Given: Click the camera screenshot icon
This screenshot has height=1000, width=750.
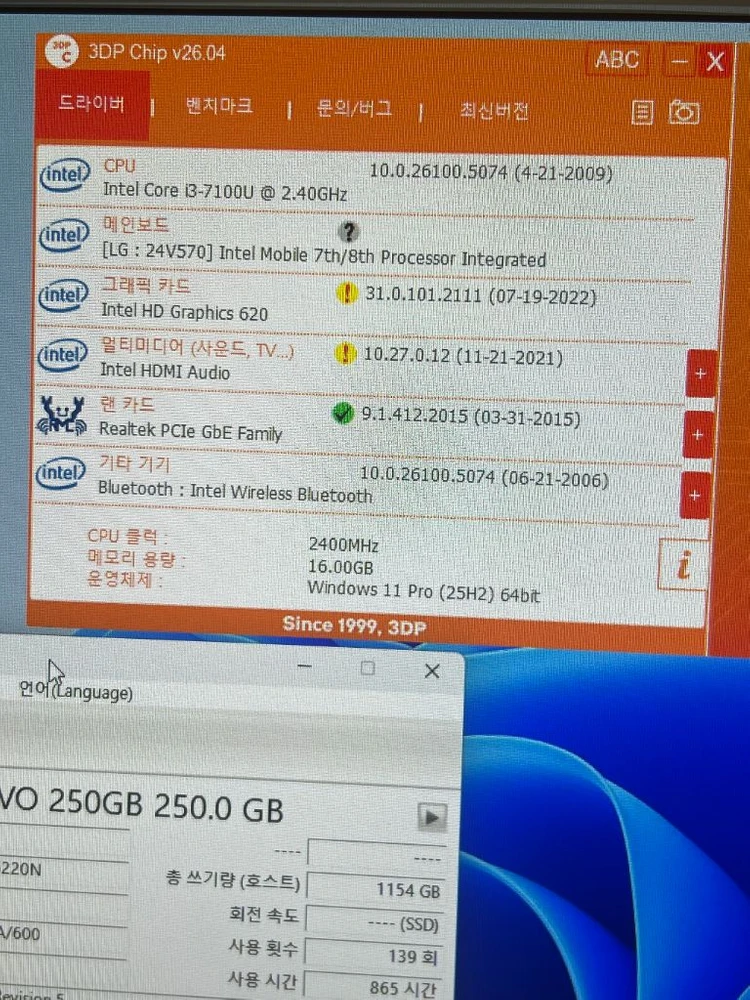Looking at the screenshot, I should (684, 112).
